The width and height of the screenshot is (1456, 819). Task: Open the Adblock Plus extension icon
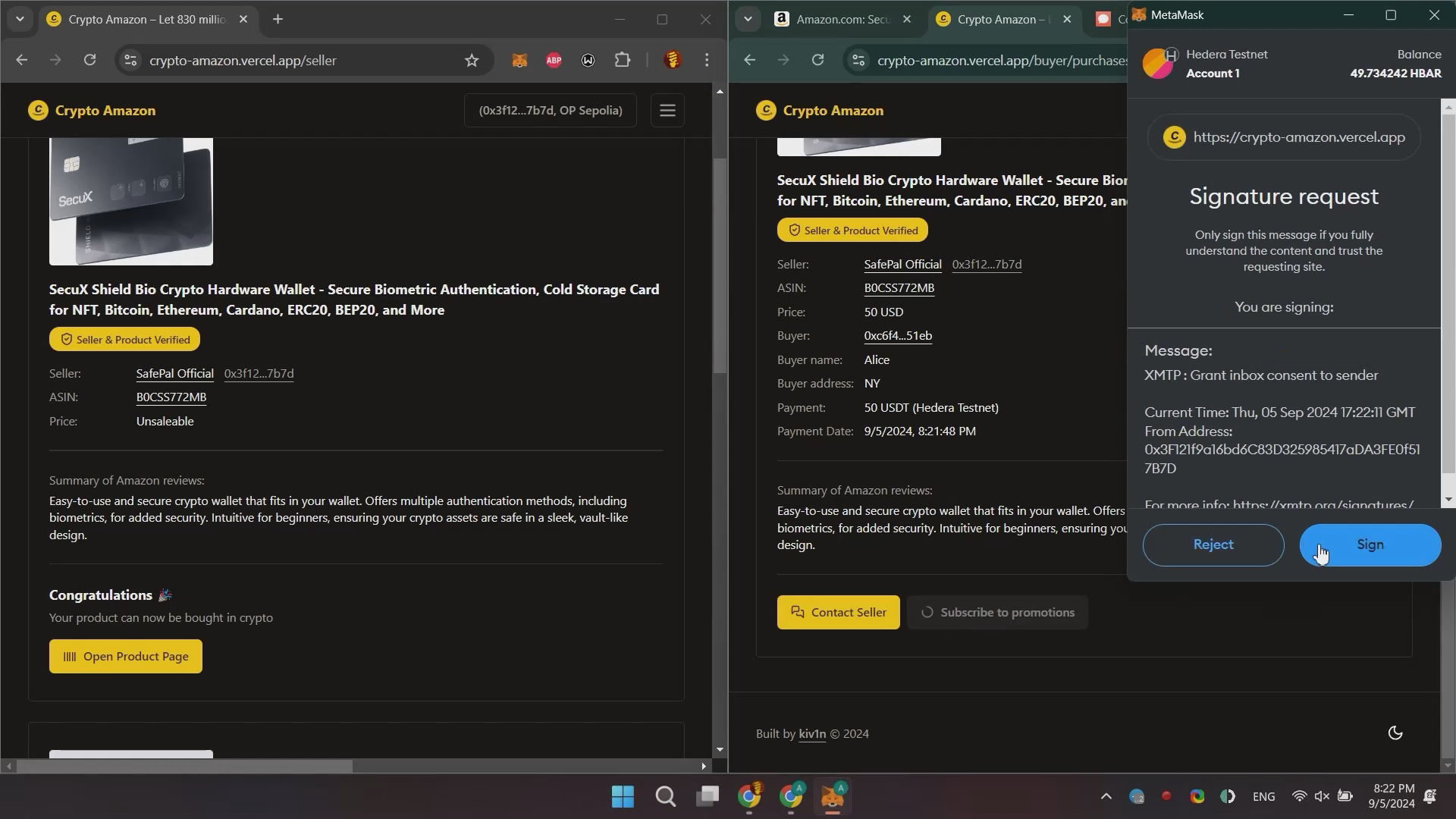pos(554,60)
